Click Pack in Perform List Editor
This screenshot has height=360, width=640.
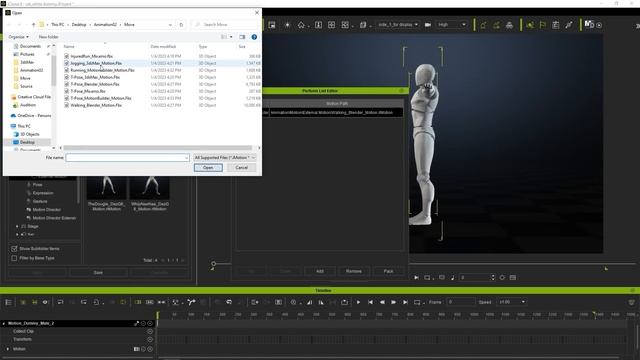[x=388, y=271]
